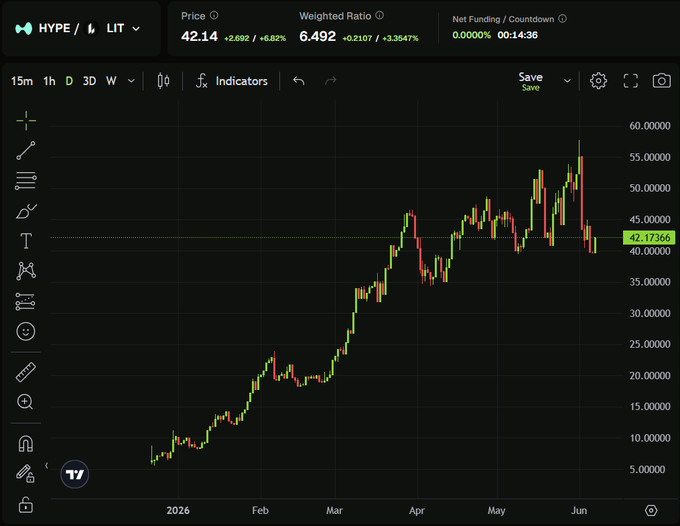Viewport: 680px width, 526px height.
Task: Open the chart patterns tool
Action: tap(26, 271)
